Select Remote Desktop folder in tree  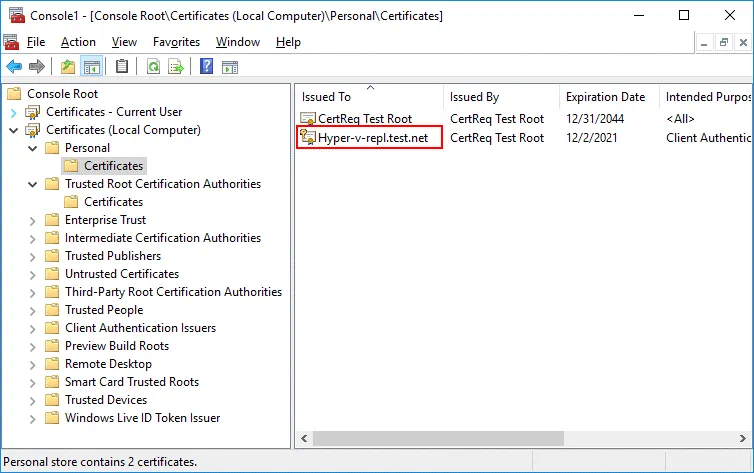coord(108,364)
